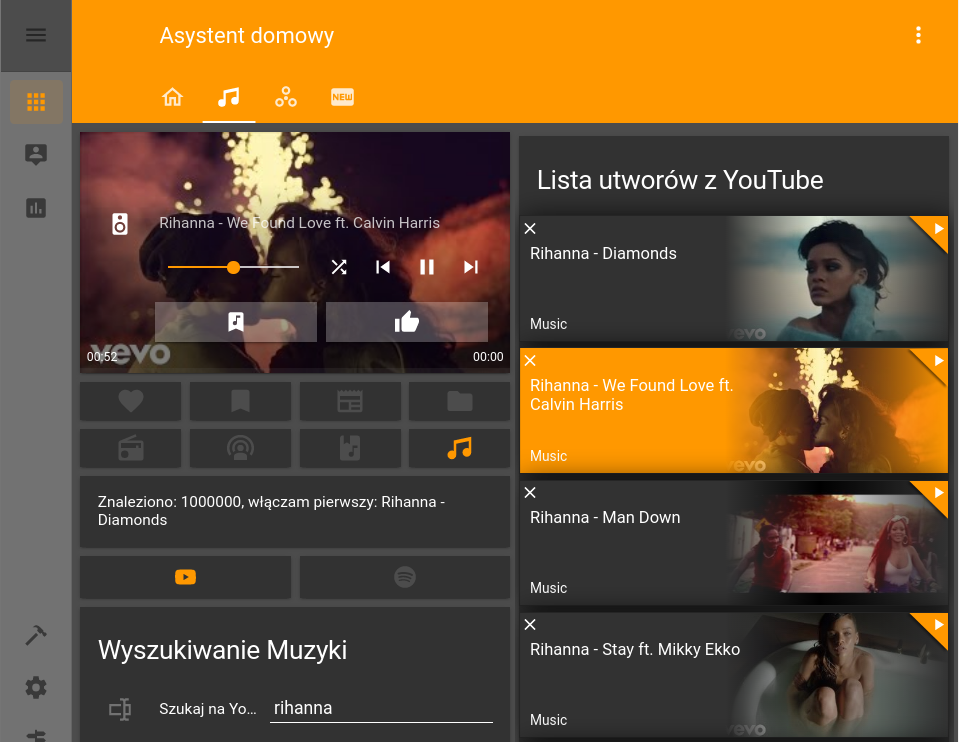Switch to the home tab in the header
Screen dimensions: 959x742
coord(172,97)
